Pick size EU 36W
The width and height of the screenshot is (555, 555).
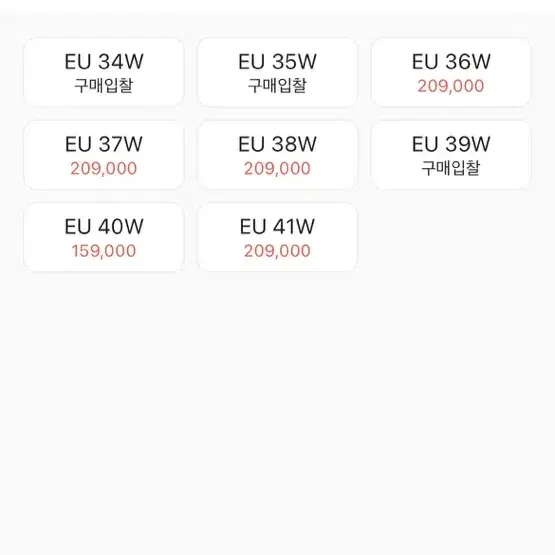(451, 72)
